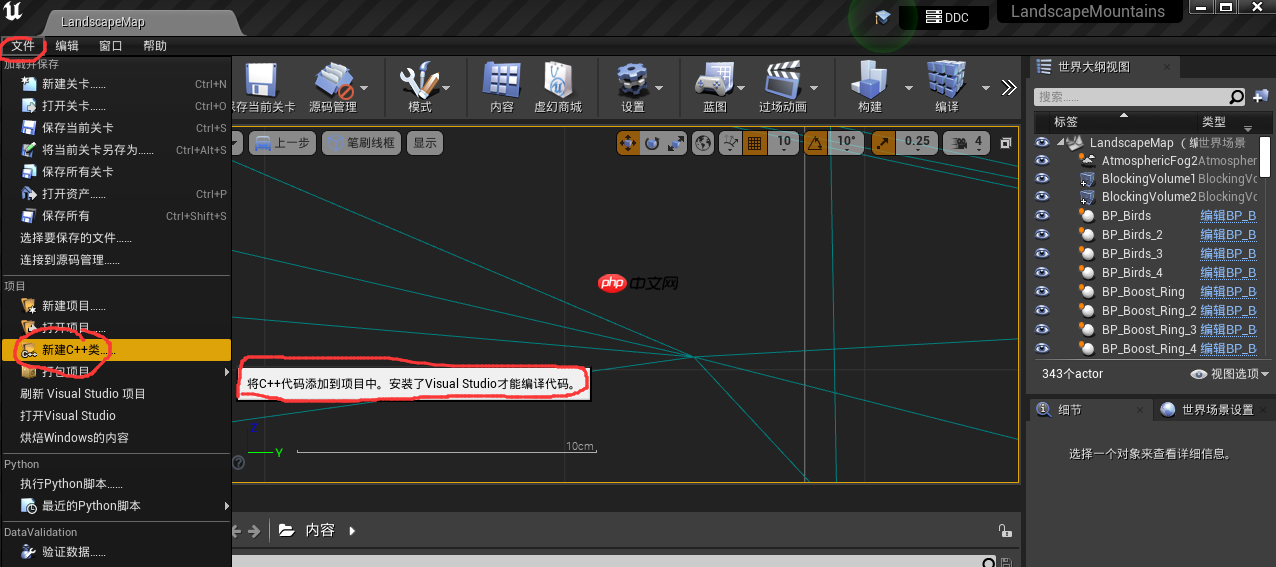Toggle visibility of AtmosphericFog2
1276x567 pixels.
point(1043,160)
